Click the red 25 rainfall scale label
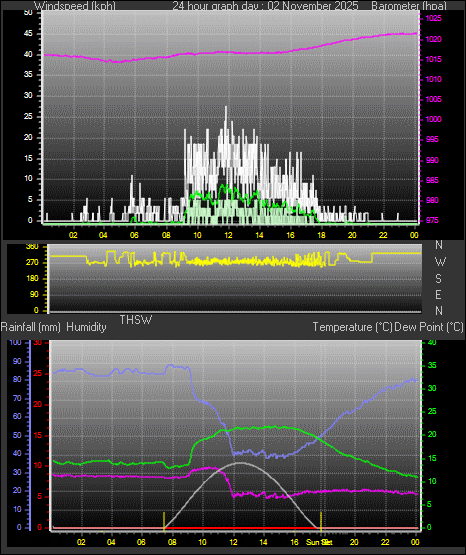 [x=38, y=373]
